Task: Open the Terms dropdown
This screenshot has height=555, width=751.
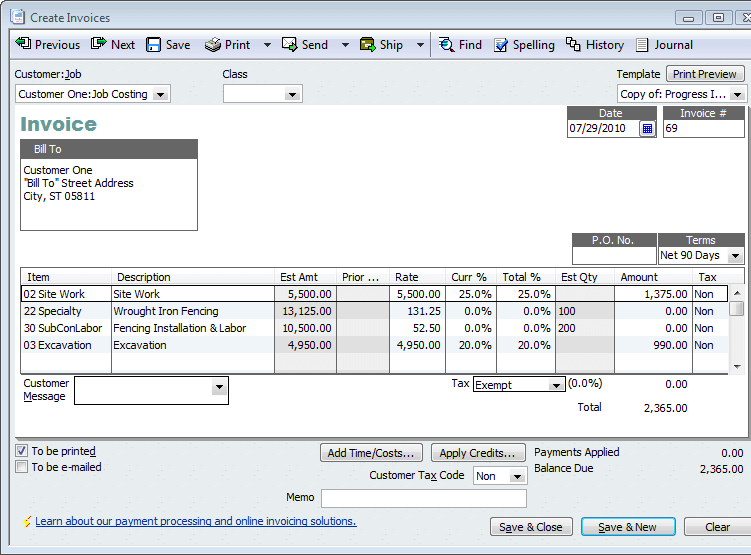Action: [x=736, y=256]
